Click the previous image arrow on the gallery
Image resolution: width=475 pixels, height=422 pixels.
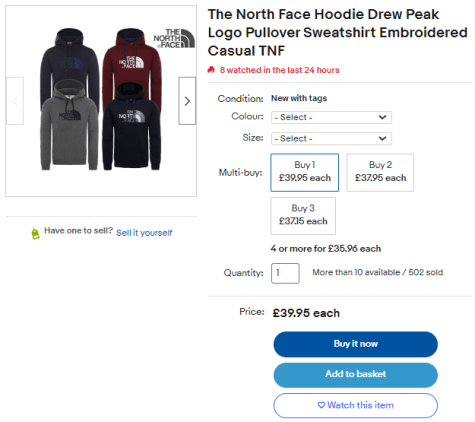coord(15,101)
